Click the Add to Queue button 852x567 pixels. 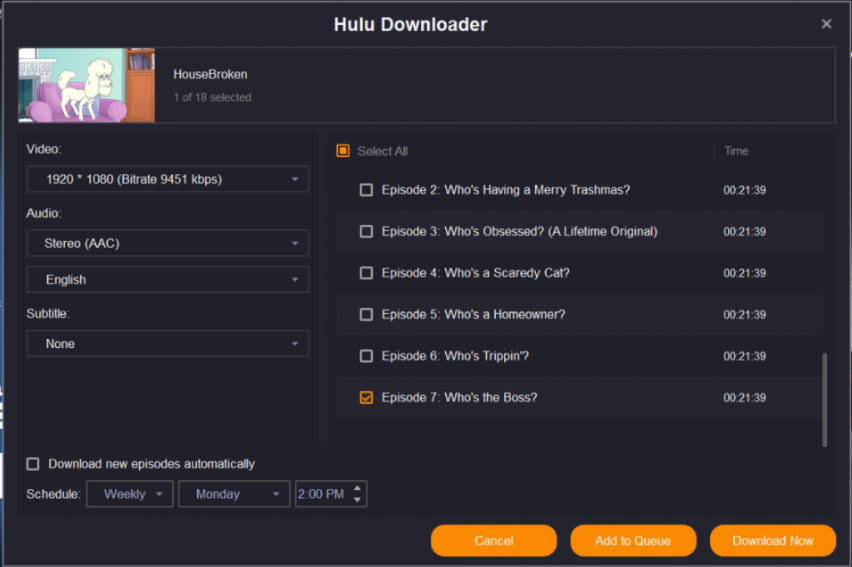pyautogui.click(x=633, y=540)
